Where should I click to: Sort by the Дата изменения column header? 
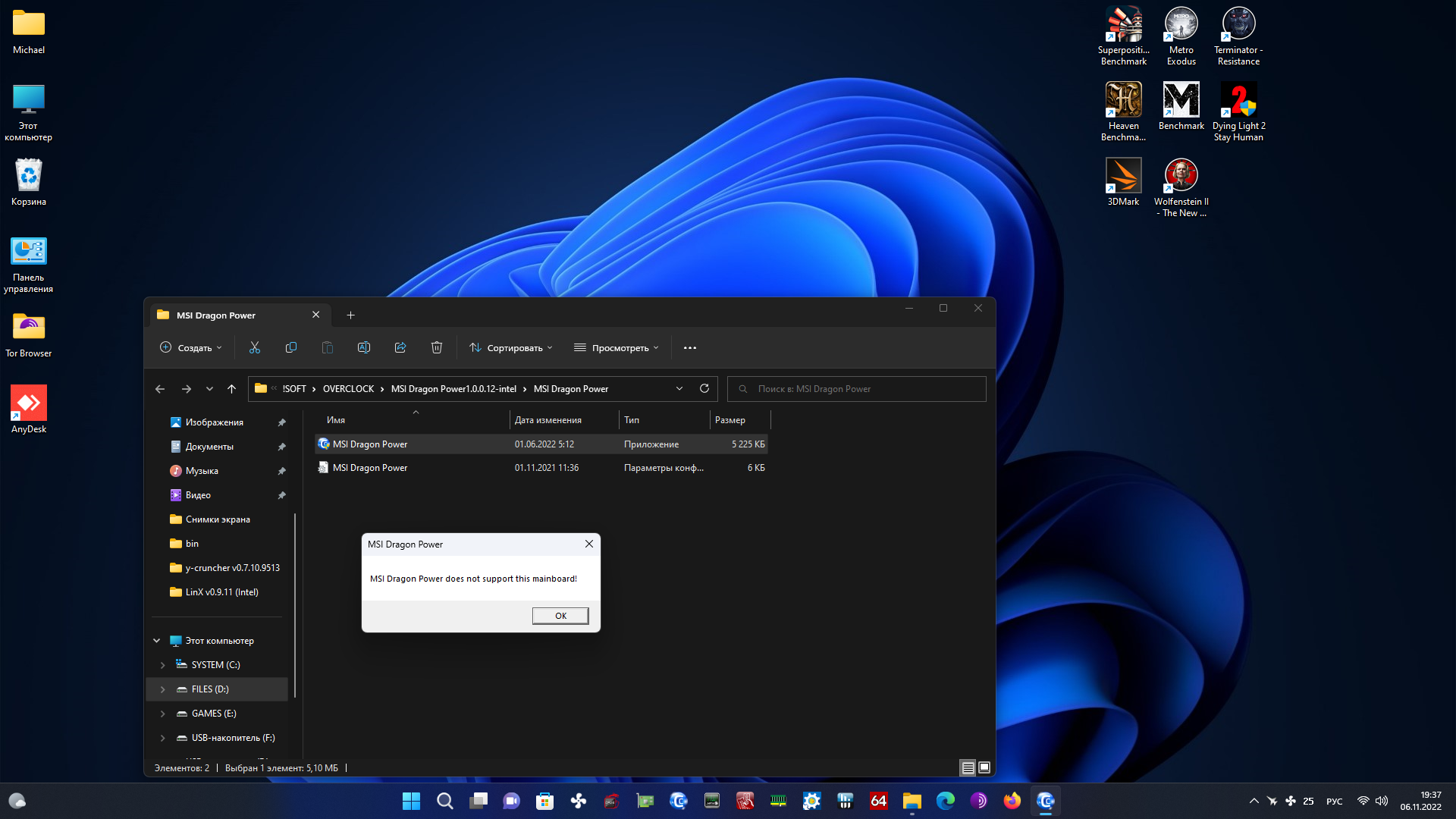tap(548, 420)
